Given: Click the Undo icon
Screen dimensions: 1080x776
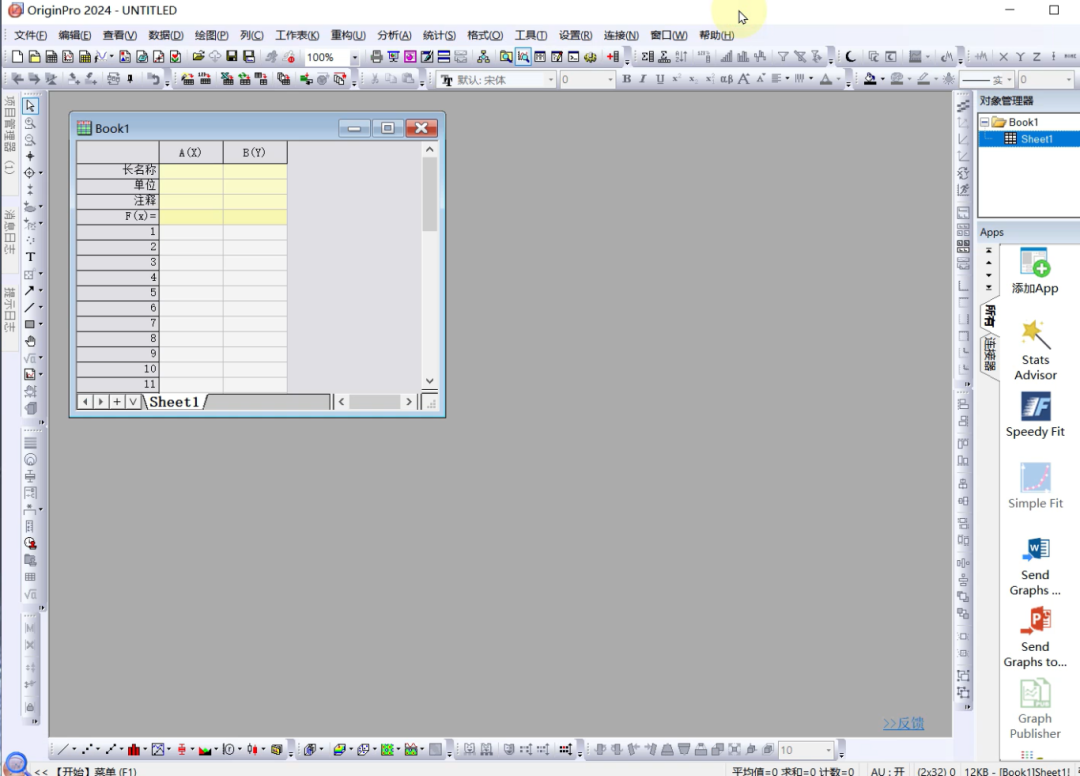Looking at the screenshot, I should [153, 79].
